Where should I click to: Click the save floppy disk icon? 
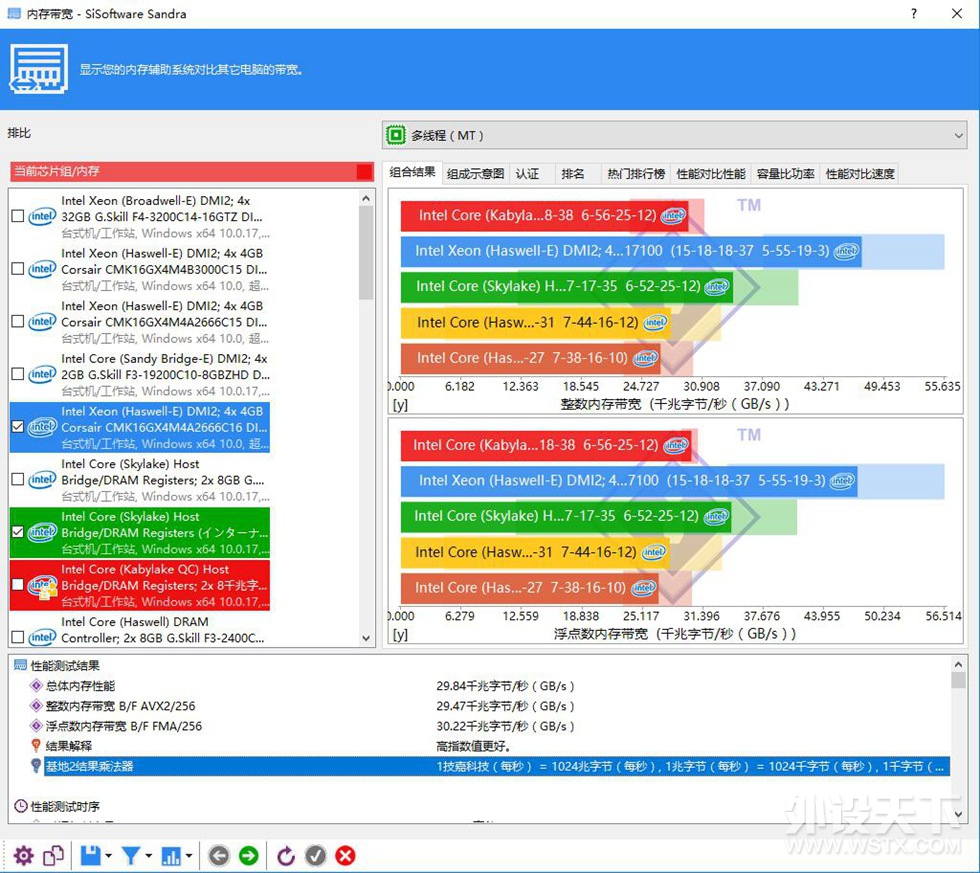pyautogui.click(x=91, y=856)
